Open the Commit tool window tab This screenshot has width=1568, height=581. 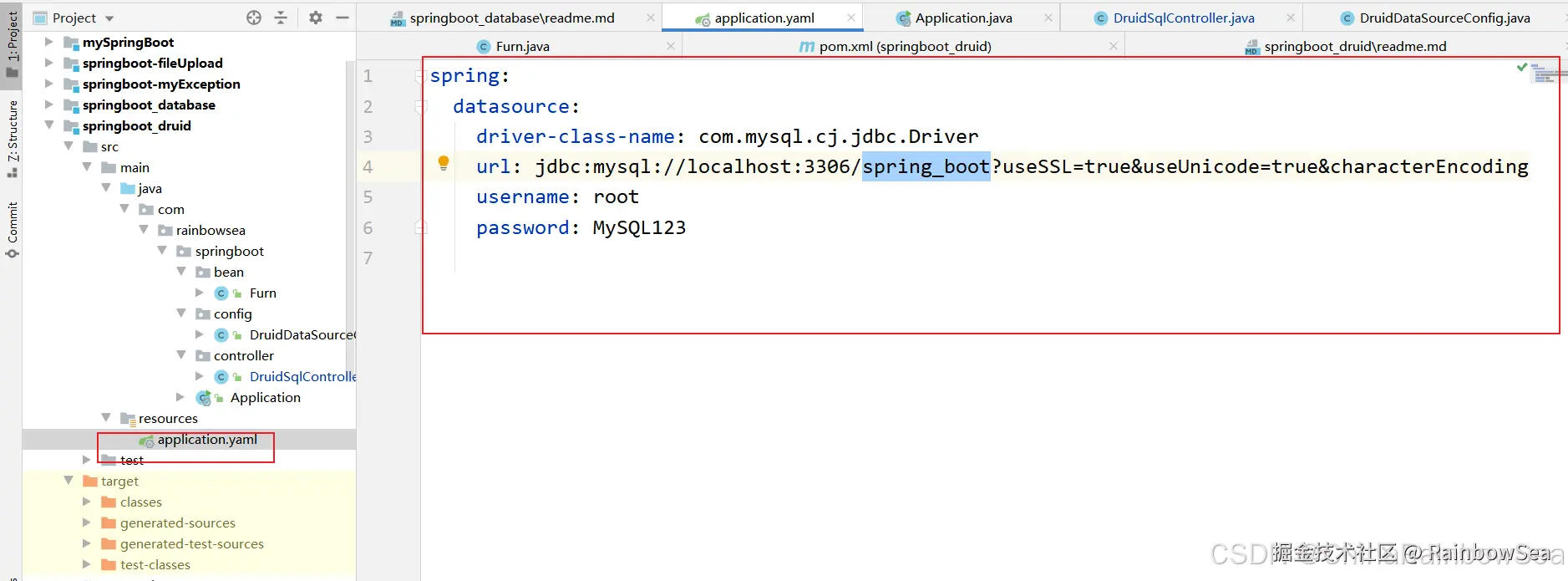[x=12, y=230]
